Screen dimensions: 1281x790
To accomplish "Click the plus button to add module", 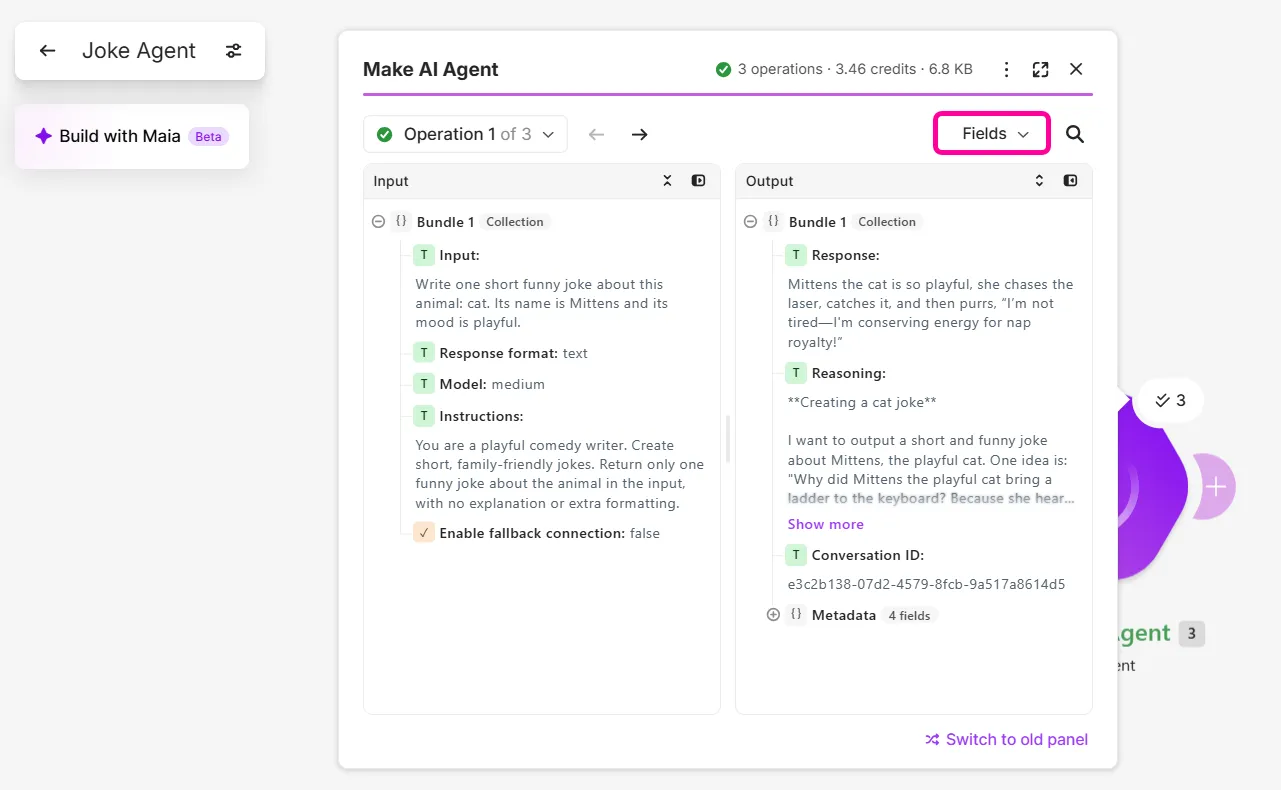I will pos(1215,487).
